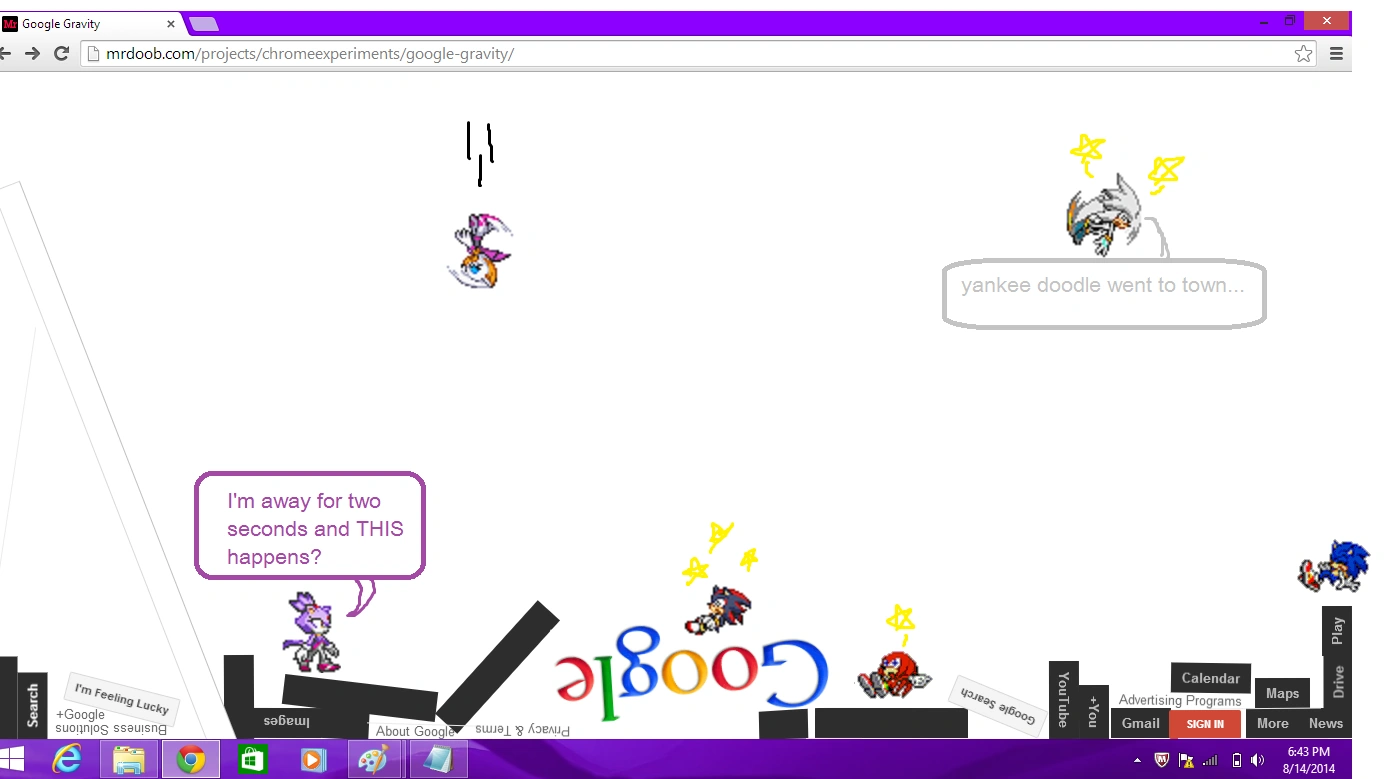Select the Google Gravity tab
The width and height of the screenshot is (1387, 779).
[x=90, y=24]
